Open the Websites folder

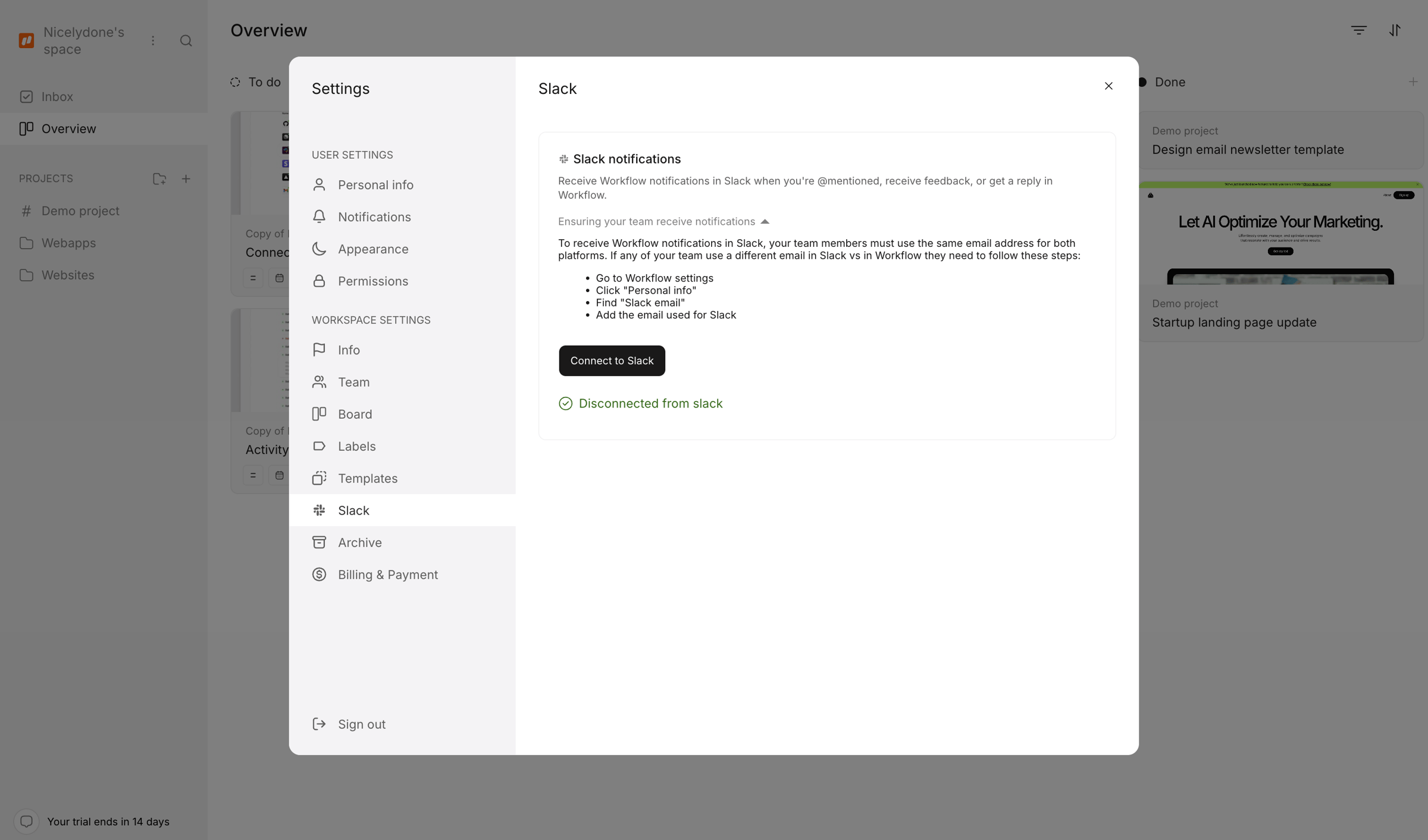(x=104, y=275)
